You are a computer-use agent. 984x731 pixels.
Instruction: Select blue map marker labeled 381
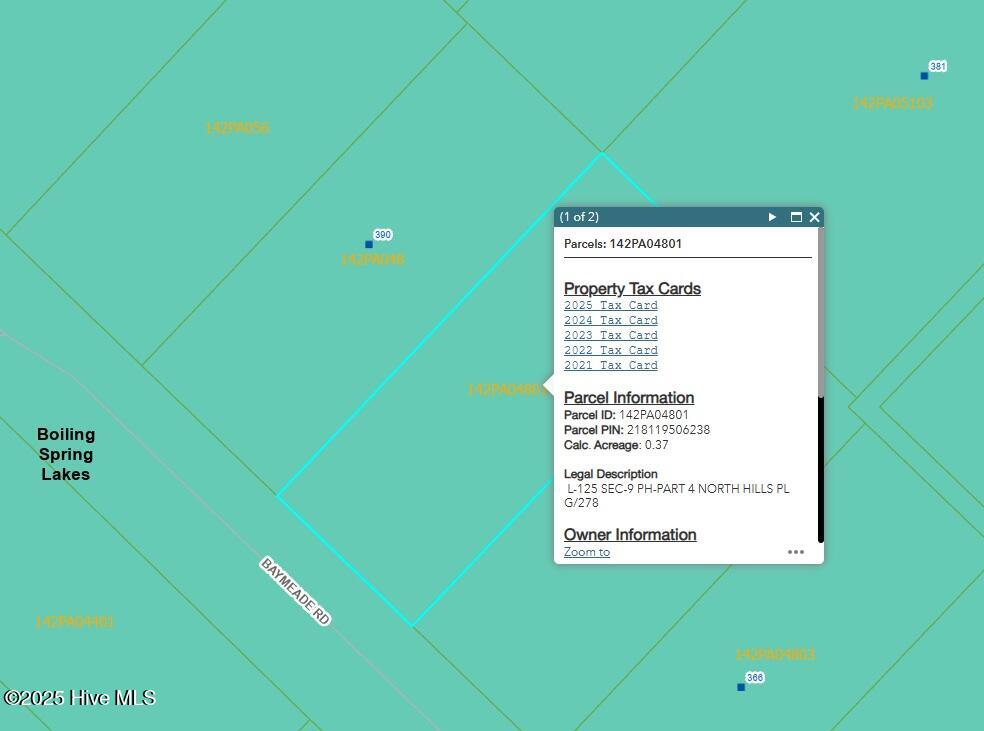(922, 75)
